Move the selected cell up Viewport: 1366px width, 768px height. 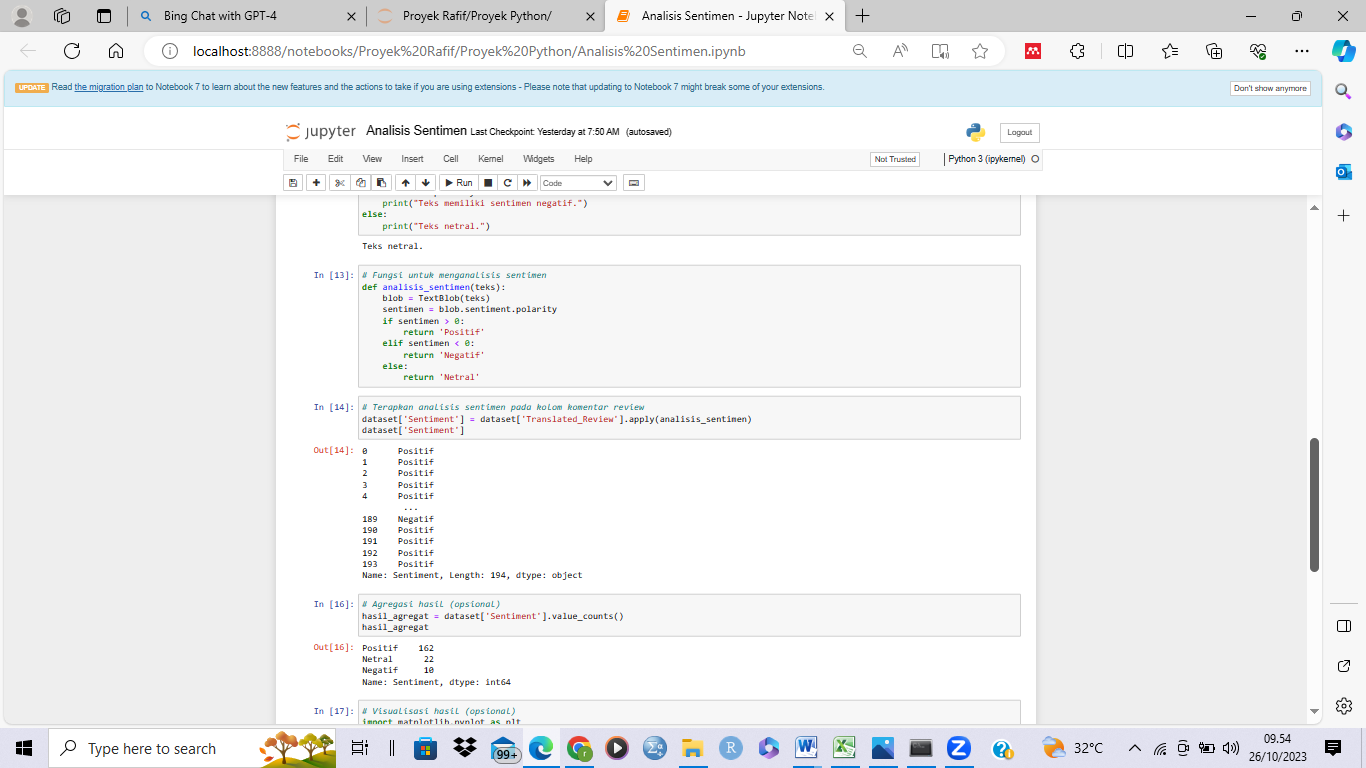[405, 183]
